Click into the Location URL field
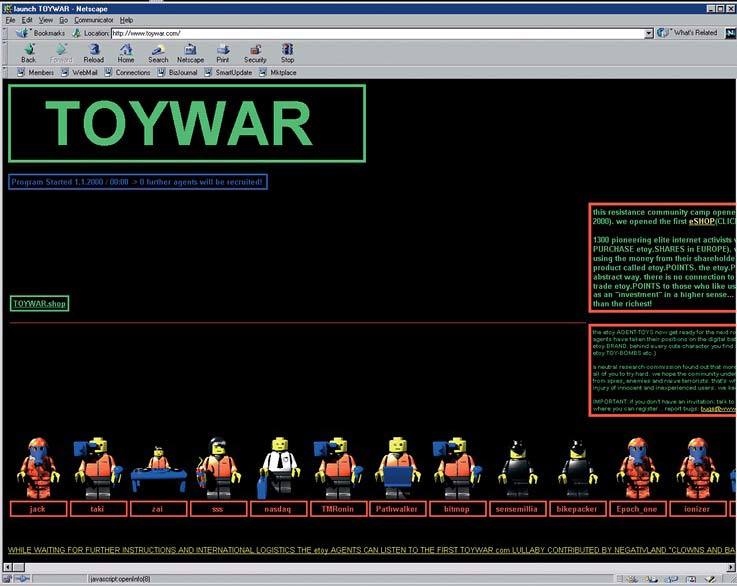Screen dimensions: 737x586 pos(380,33)
